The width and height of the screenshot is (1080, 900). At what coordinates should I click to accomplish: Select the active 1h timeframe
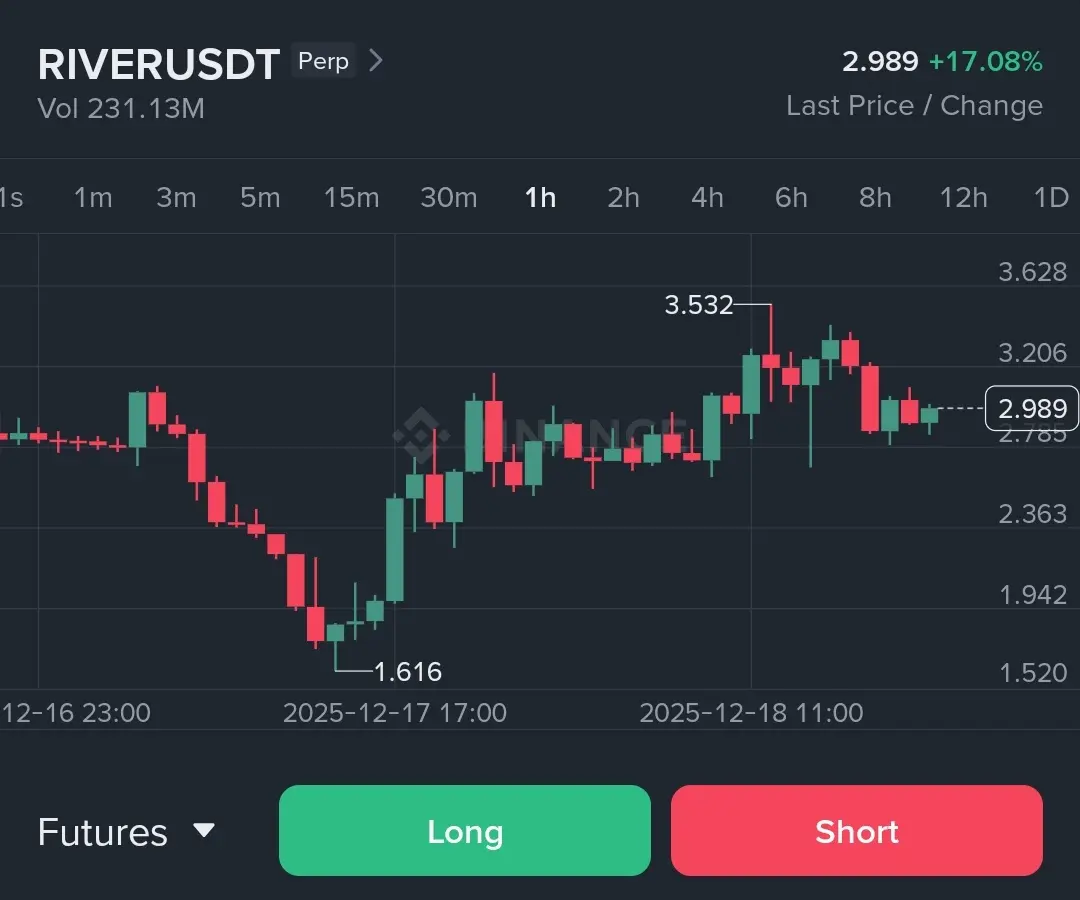tap(541, 198)
